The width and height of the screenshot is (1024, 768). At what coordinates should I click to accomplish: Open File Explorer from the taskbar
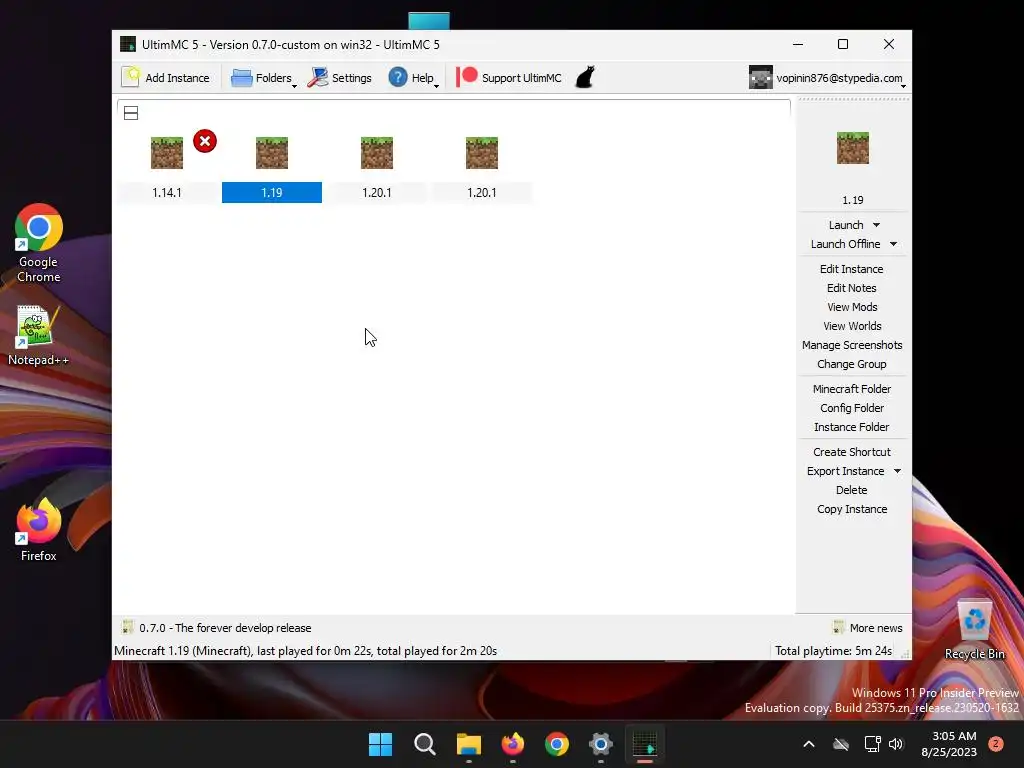tap(468, 744)
